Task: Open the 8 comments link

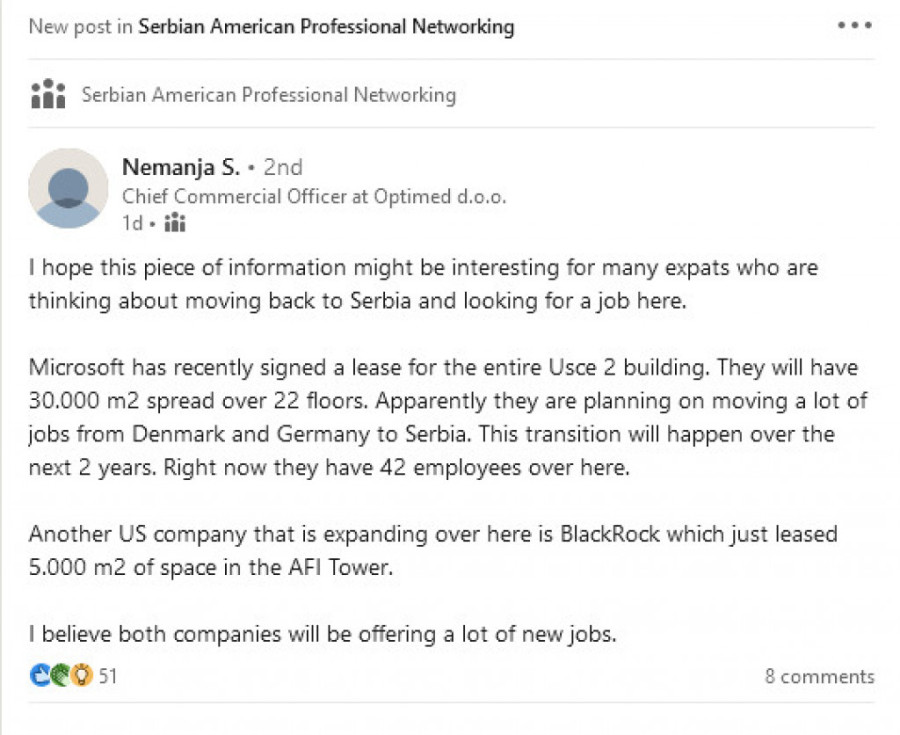Action: click(819, 677)
